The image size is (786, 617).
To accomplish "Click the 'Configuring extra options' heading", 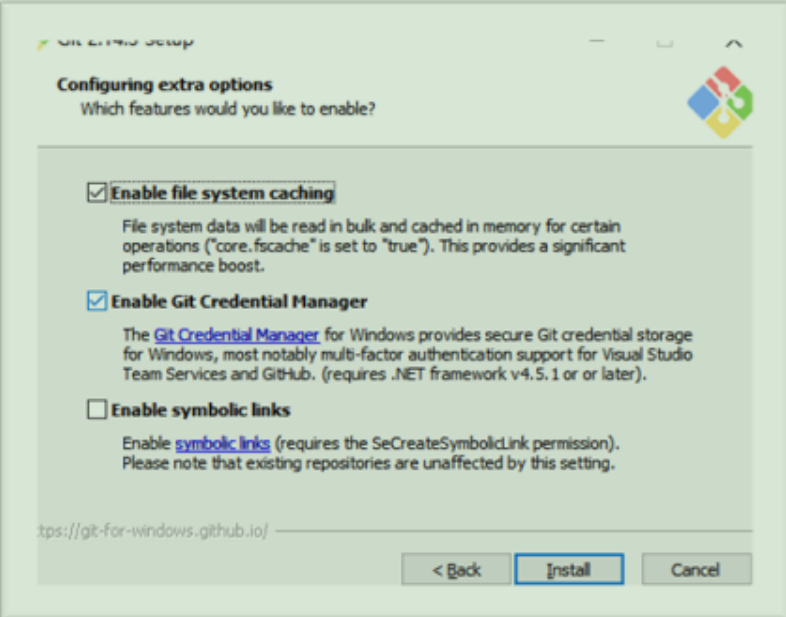I will coord(164,85).
